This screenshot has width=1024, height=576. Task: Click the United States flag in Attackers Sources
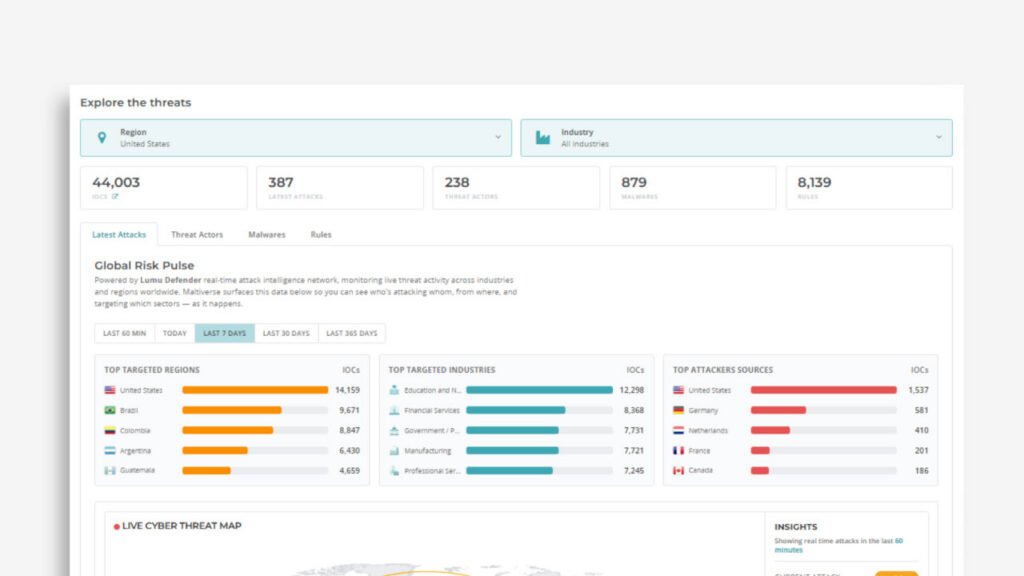click(679, 390)
